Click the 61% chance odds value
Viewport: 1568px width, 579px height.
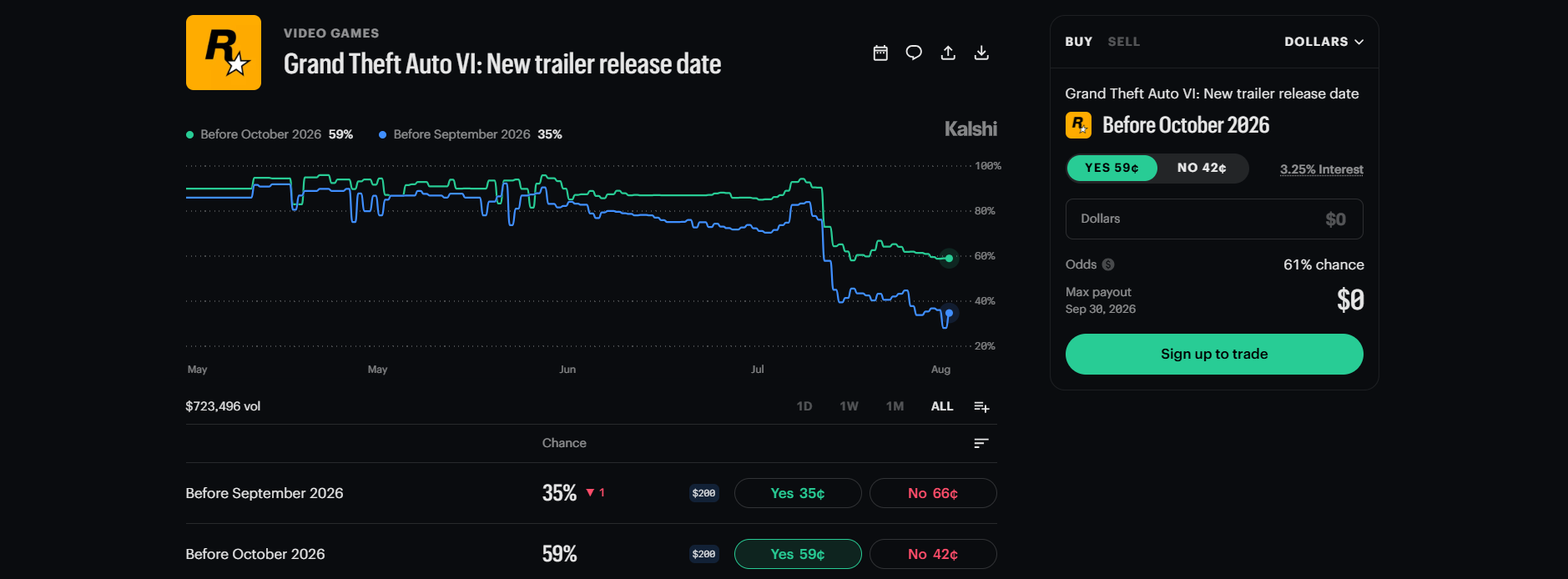click(1323, 264)
